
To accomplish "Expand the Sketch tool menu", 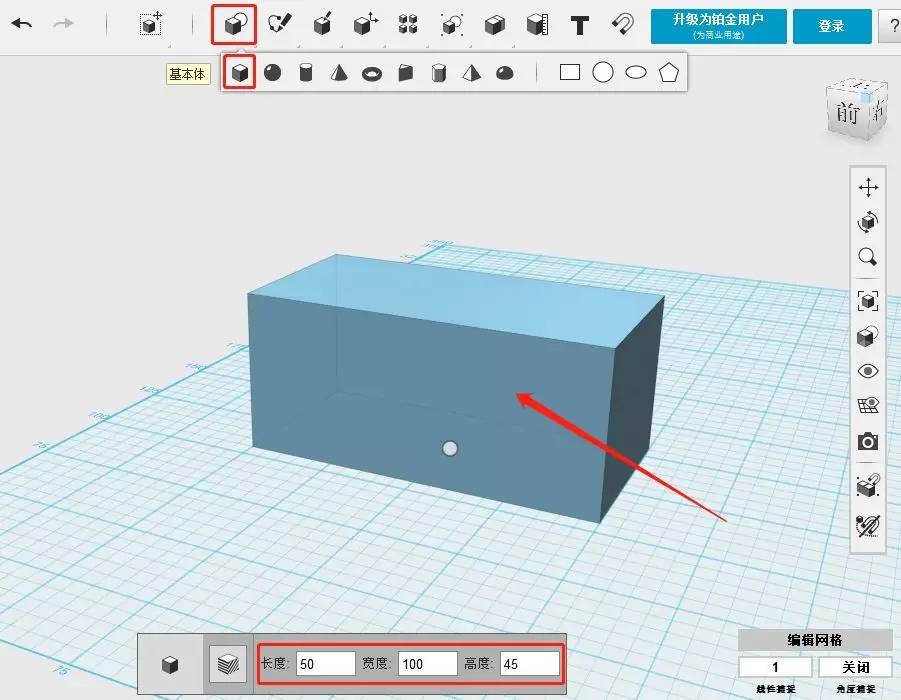I will (x=279, y=25).
